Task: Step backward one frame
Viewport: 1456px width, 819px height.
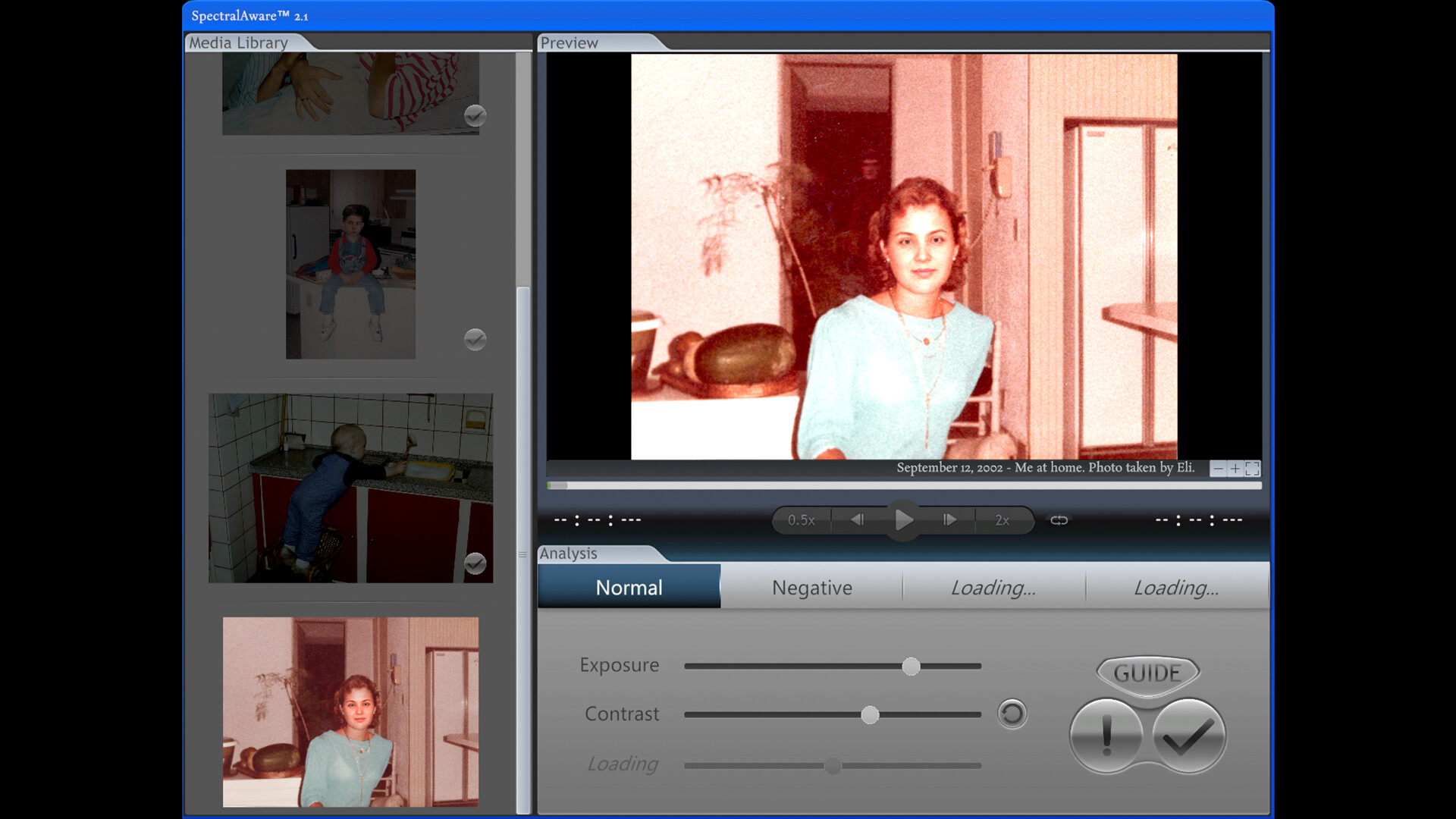Action: coord(858,520)
